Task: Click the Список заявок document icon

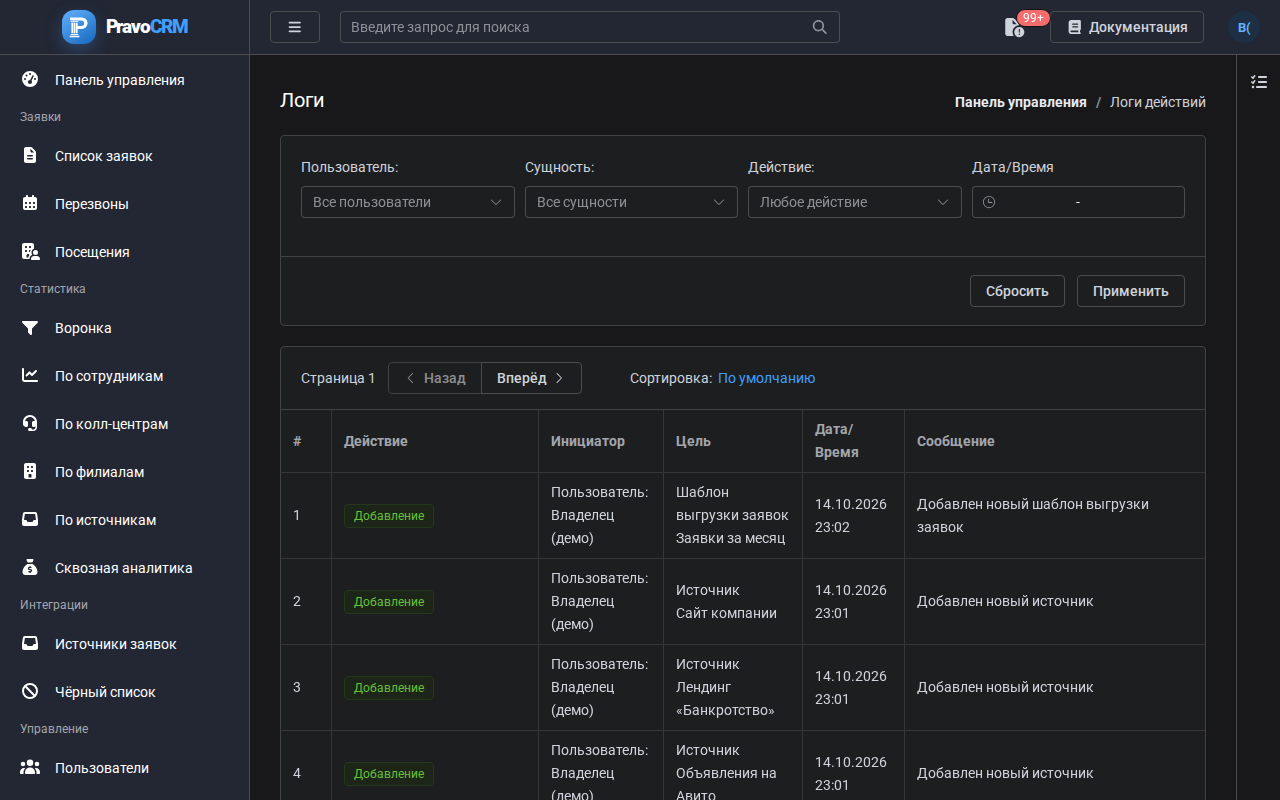Action: coord(30,156)
